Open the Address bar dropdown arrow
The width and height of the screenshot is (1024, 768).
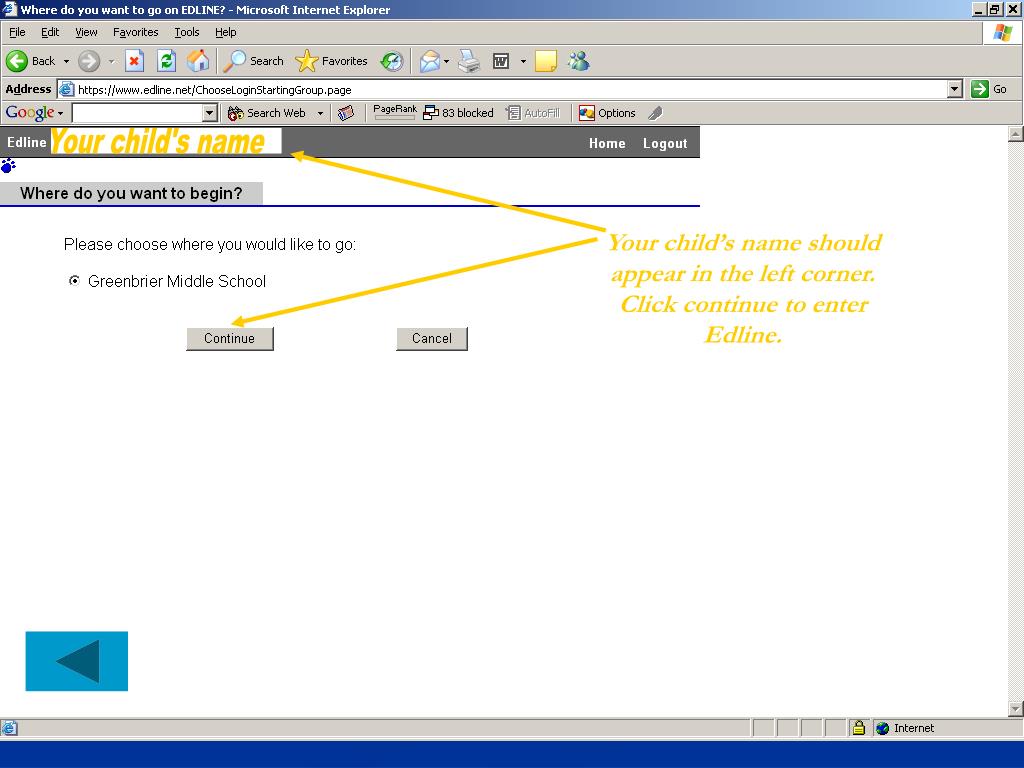click(955, 89)
